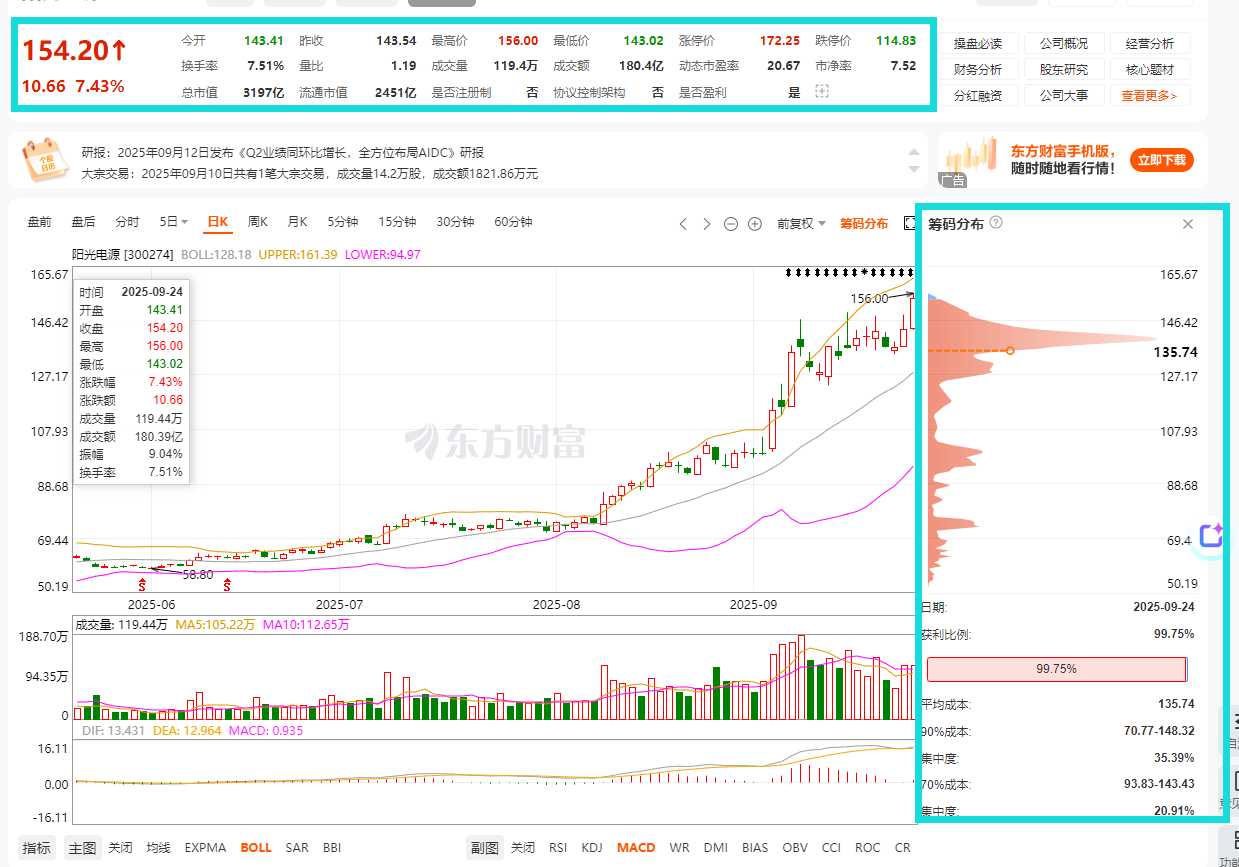Enable BIAS sub-chart indicator
1239x867 pixels.
click(x=755, y=847)
